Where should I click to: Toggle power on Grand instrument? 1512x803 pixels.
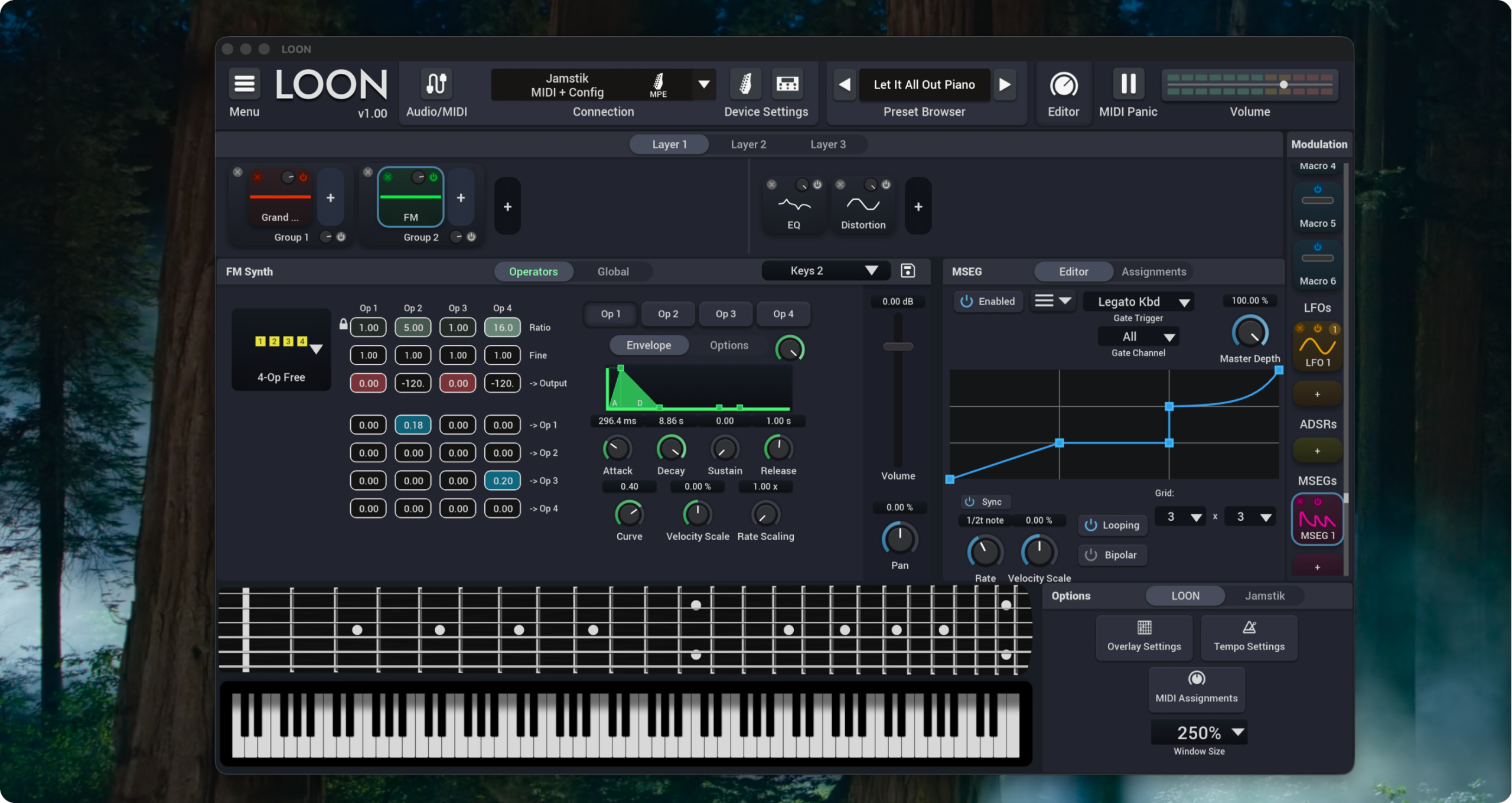point(303,177)
